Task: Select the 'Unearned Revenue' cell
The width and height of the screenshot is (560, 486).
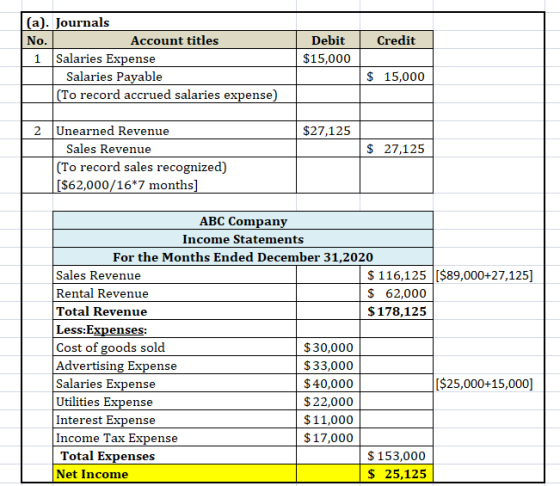Action: coord(175,130)
